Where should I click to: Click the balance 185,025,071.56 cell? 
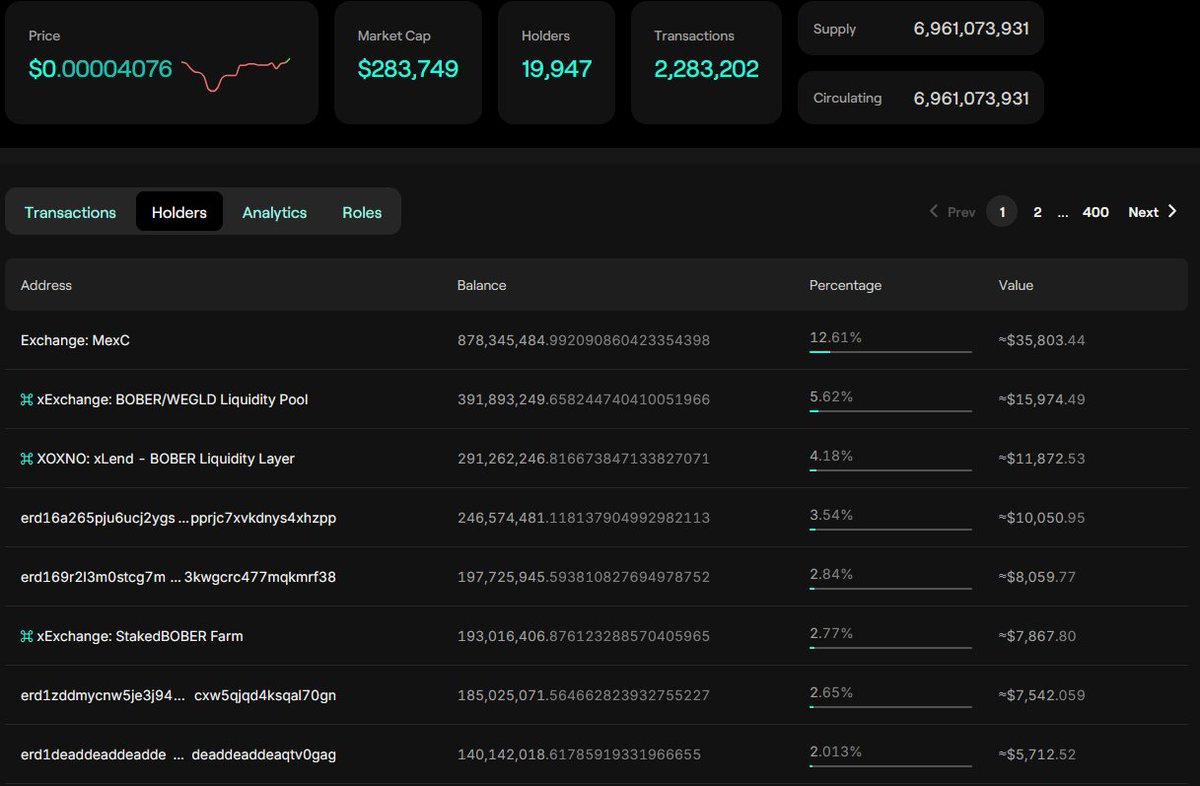coord(584,695)
